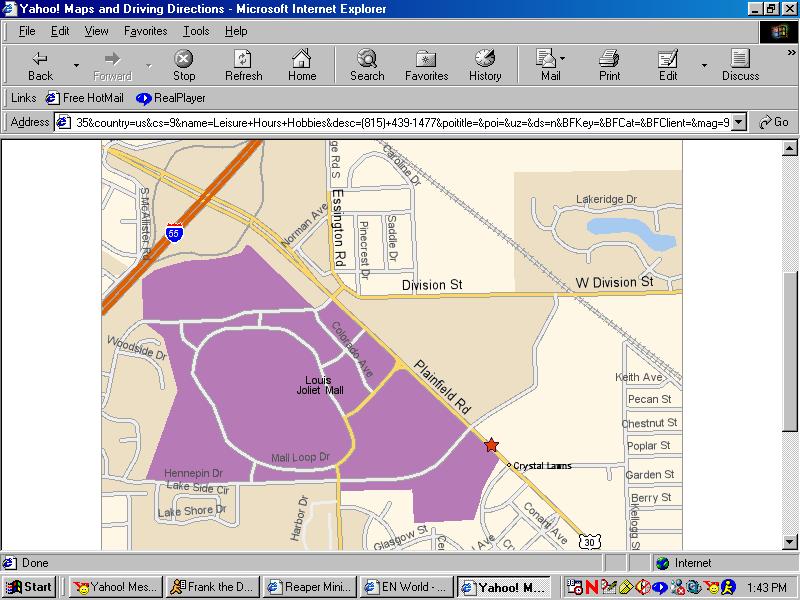Screen dimensions: 800x600
Task: Stop the page from loading
Action: tap(184, 66)
